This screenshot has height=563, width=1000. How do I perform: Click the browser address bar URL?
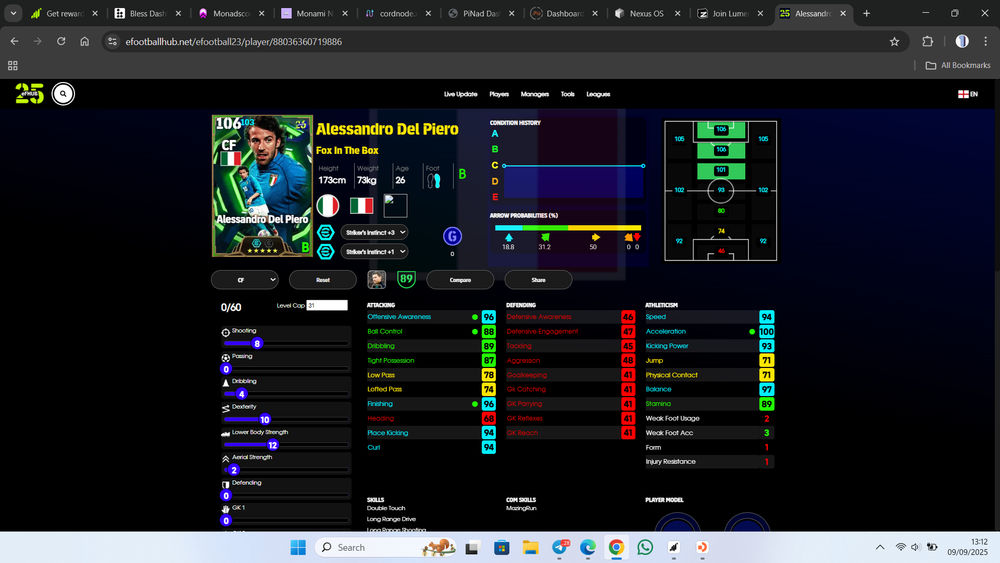pos(233,41)
